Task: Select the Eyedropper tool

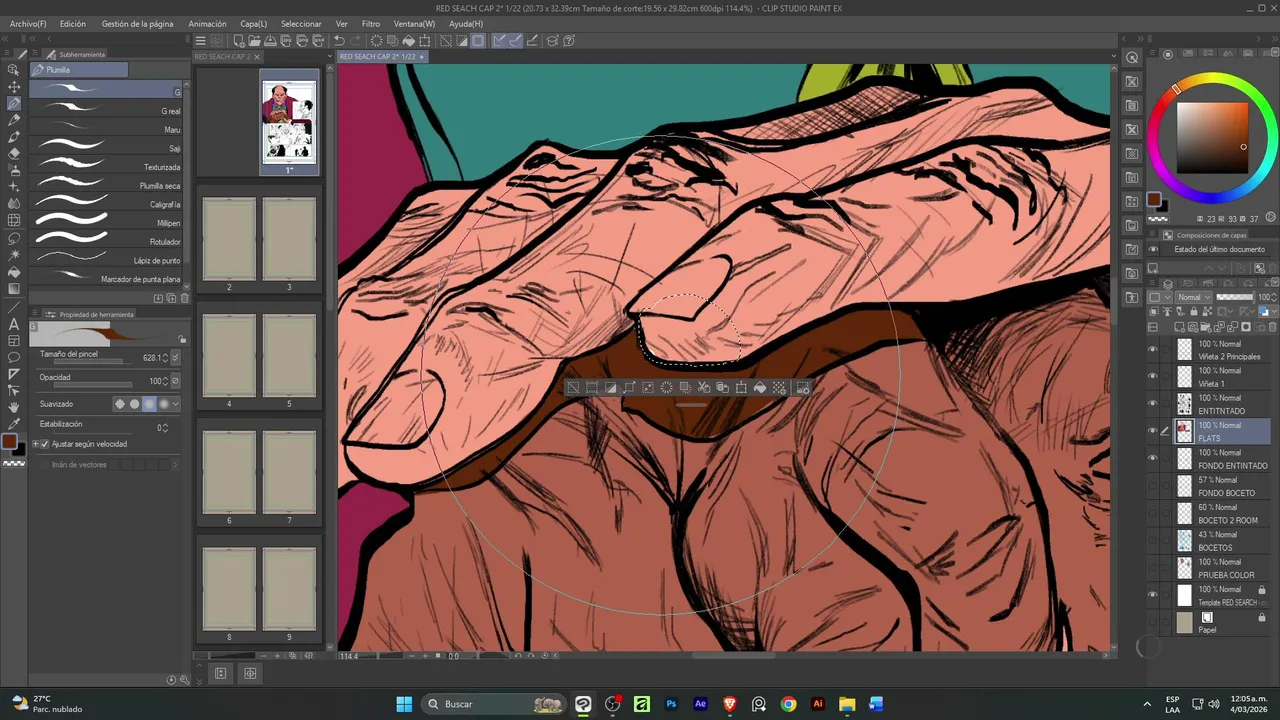Action: [x=14, y=423]
